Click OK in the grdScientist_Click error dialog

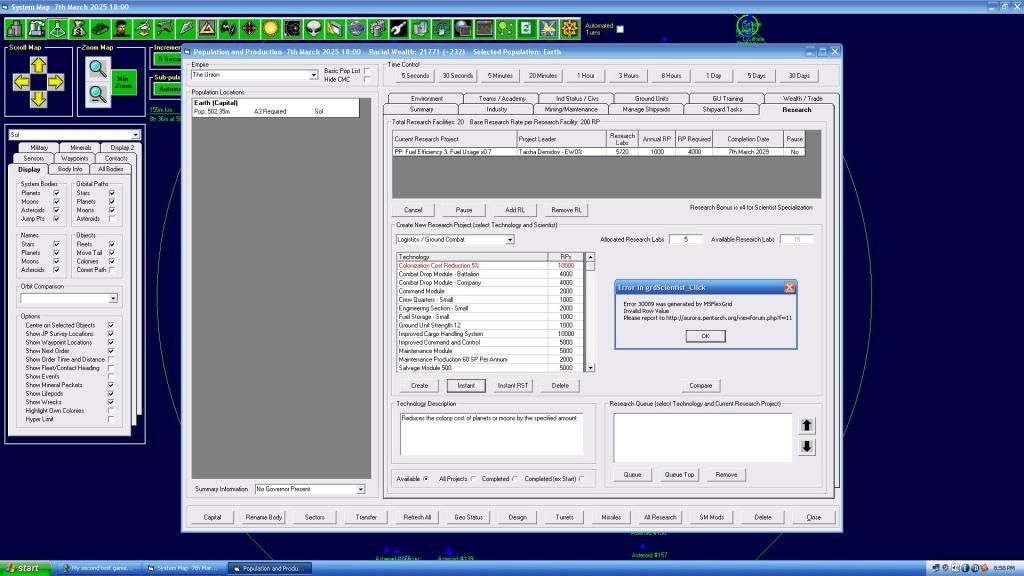[705, 336]
